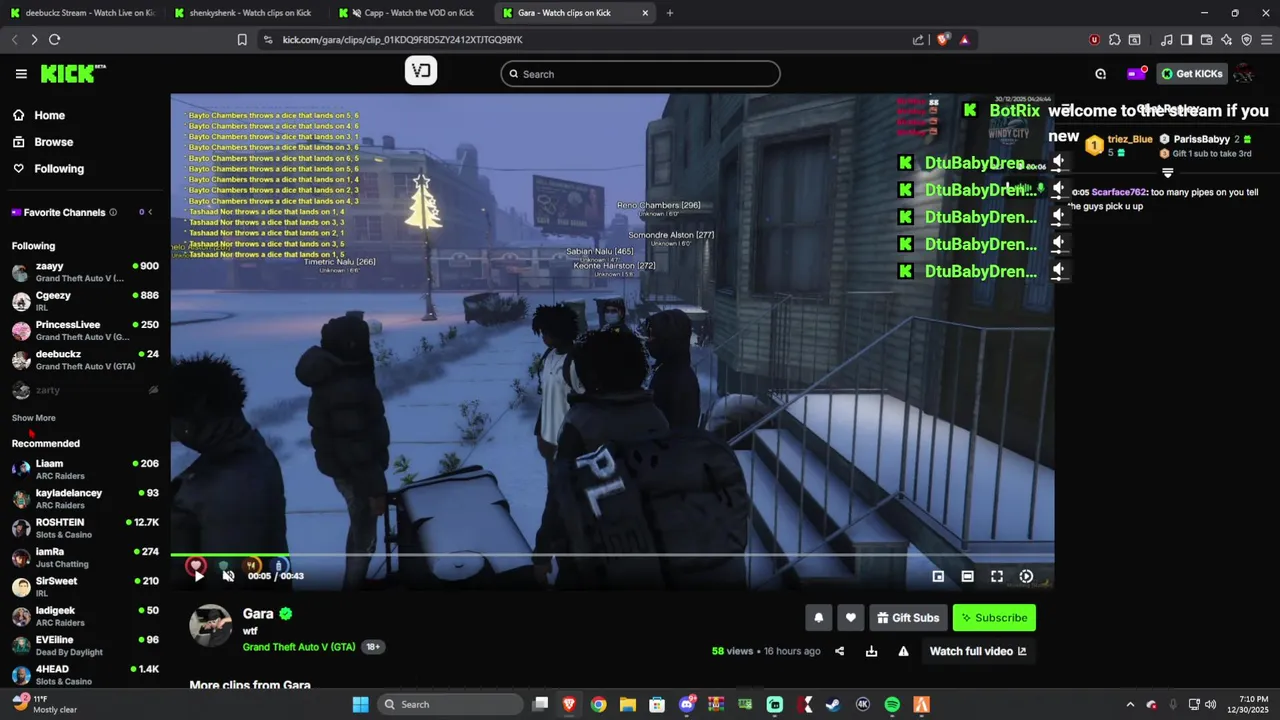
Task: Open video playback settings
Action: 1026,576
